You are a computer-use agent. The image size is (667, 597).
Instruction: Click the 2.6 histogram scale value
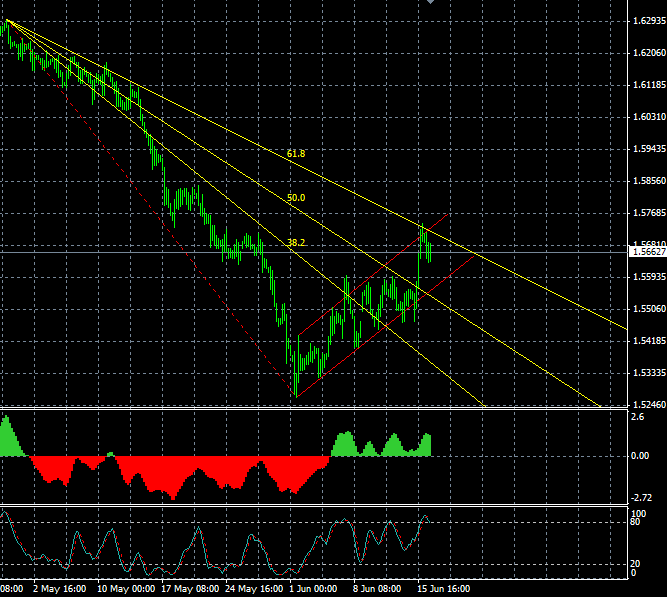pos(638,417)
